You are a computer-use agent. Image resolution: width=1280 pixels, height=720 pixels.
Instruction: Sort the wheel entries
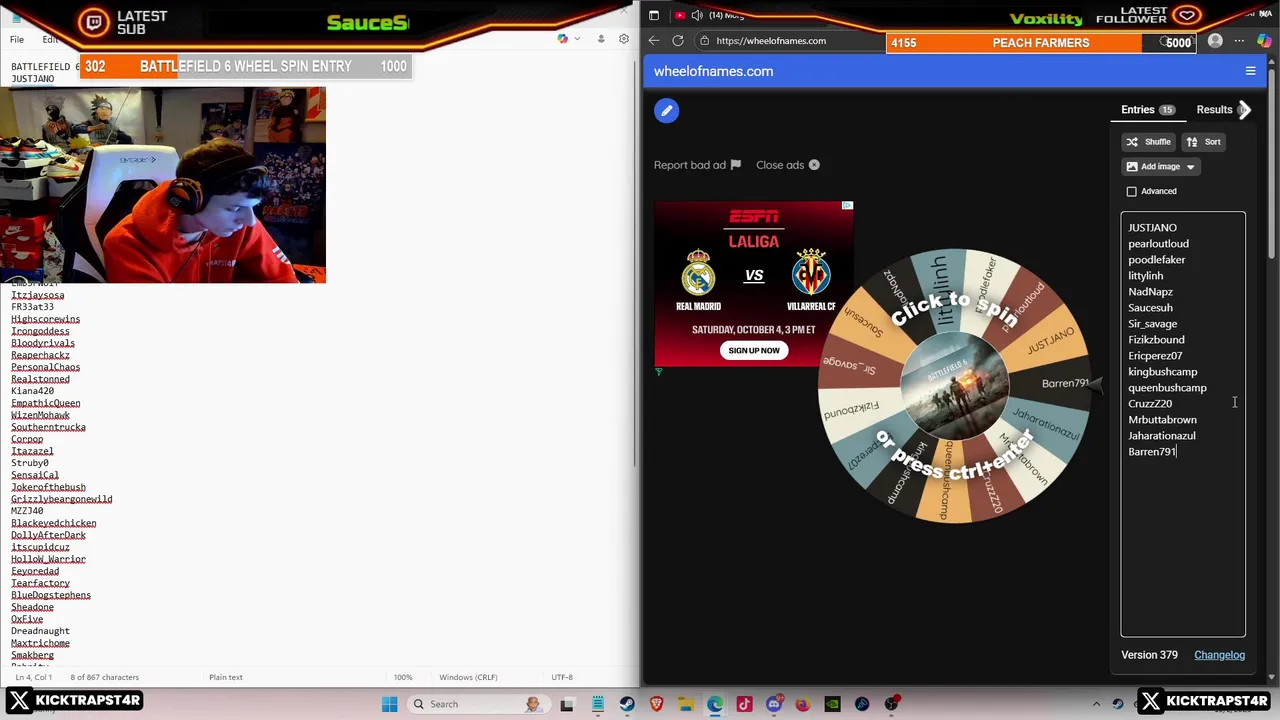click(x=1203, y=142)
